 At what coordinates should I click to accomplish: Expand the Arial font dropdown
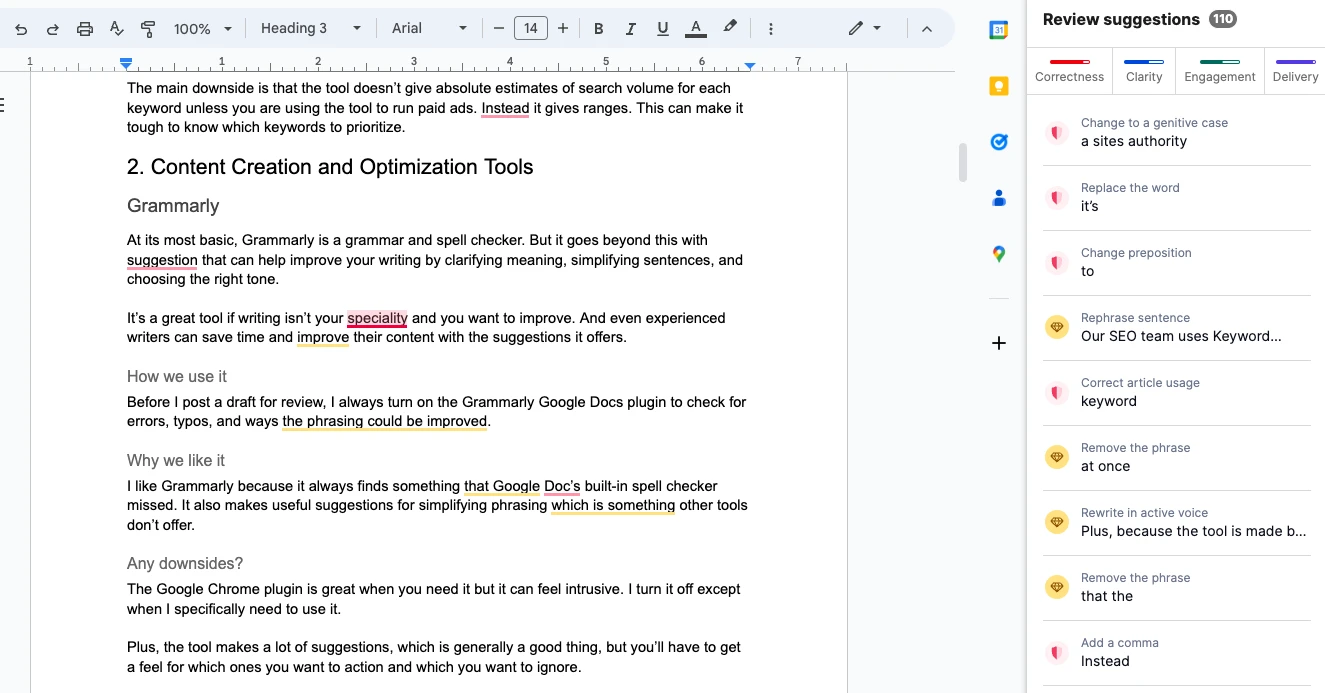[x=429, y=28]
